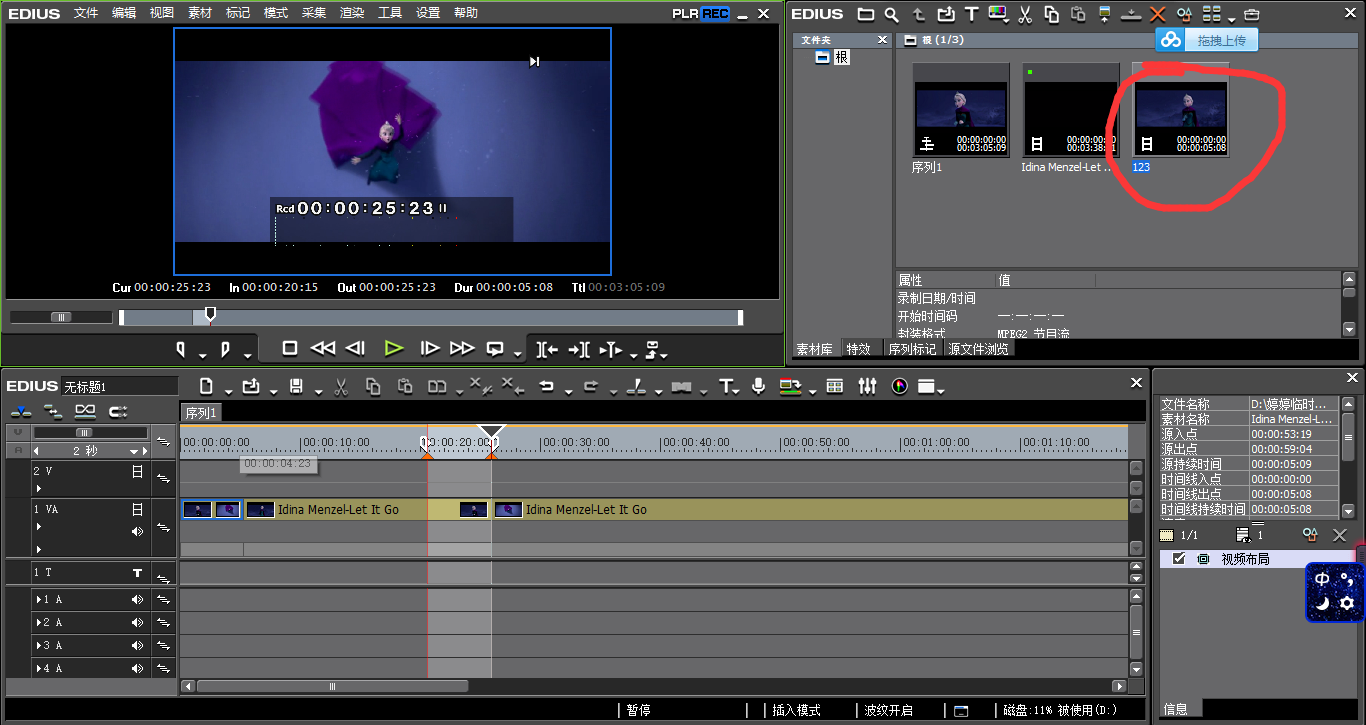1366x725 pixels.
Task: Mute the 1 A audio track speaker
Action: pos(138,600)
